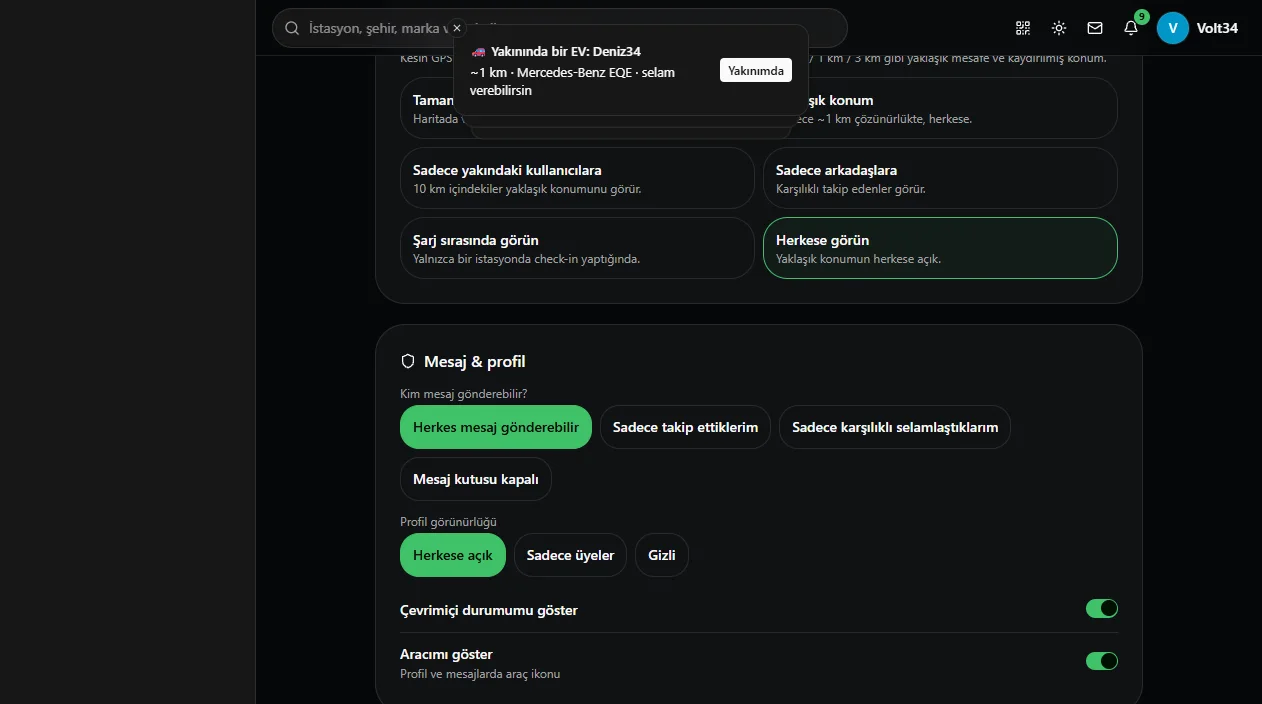The width and height of the screenshot is (1262, 704).
Task: Select Şarj sırasında görün option
Action: coord(577,248)
